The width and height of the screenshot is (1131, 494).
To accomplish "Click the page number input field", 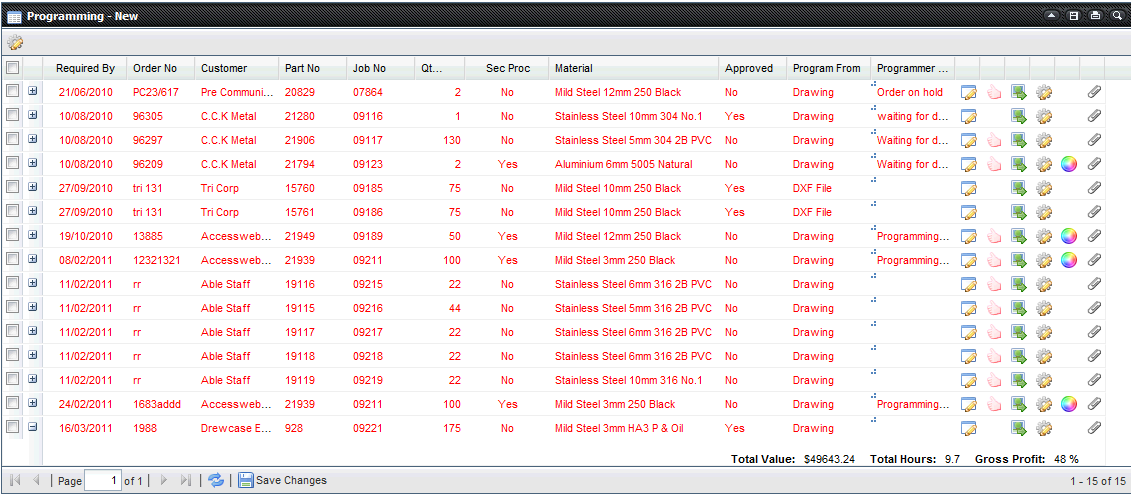I will 102,480.
